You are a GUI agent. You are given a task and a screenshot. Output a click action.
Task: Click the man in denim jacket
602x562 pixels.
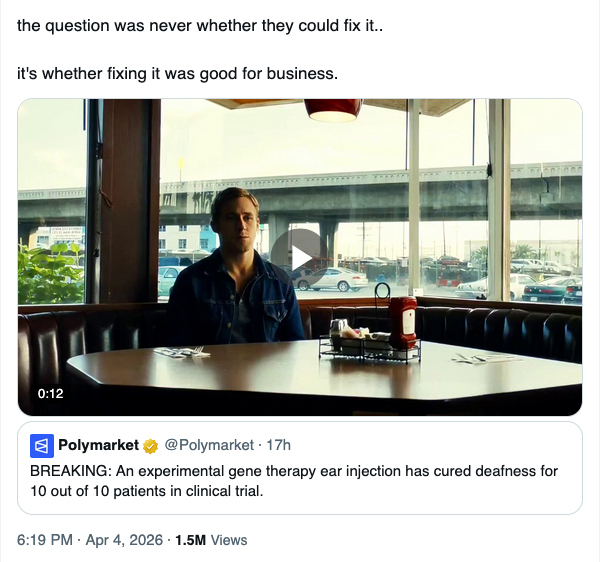235,280
